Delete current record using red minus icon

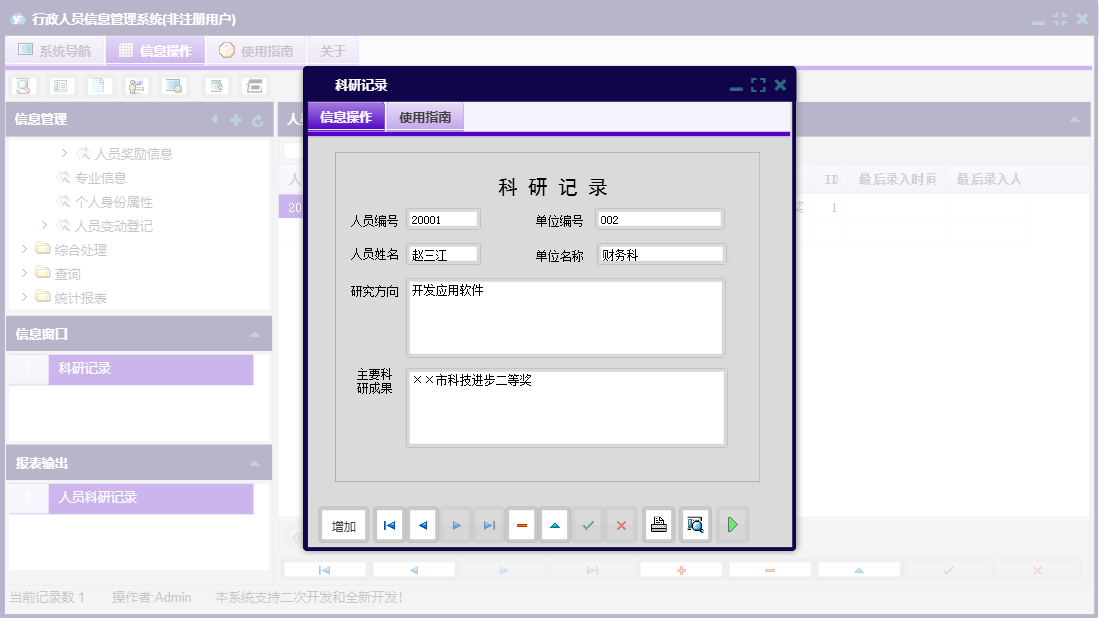(521, 524)
